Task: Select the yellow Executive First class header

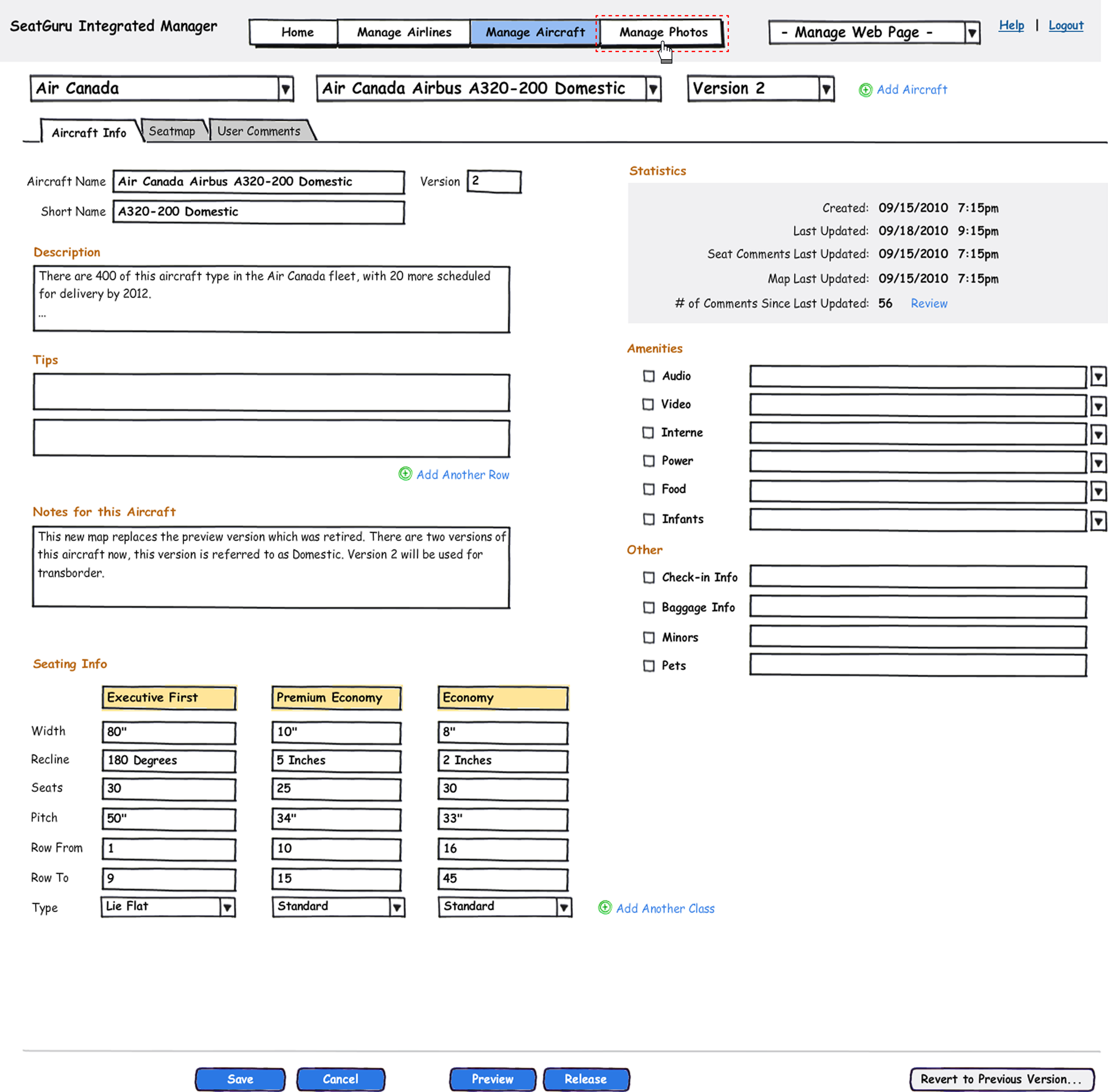Action: (x=169, y=698)
